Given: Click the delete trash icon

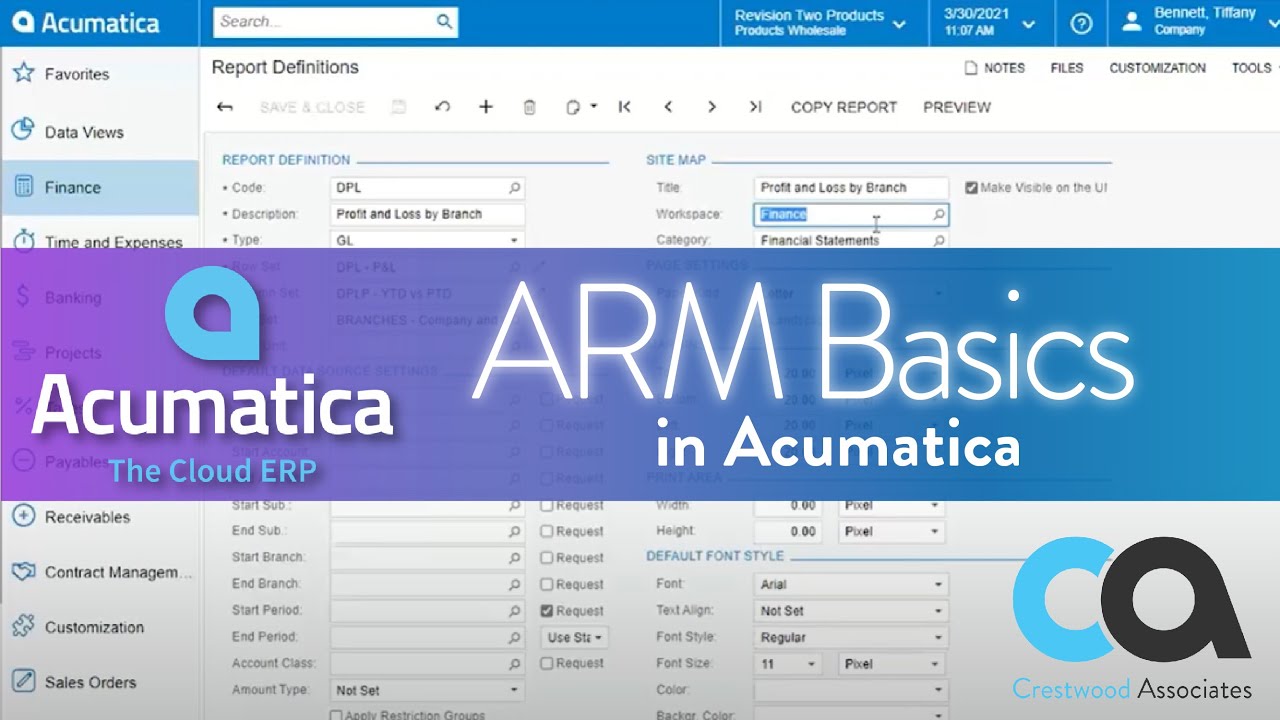Looking at the screenshot, I should (530, 107).
